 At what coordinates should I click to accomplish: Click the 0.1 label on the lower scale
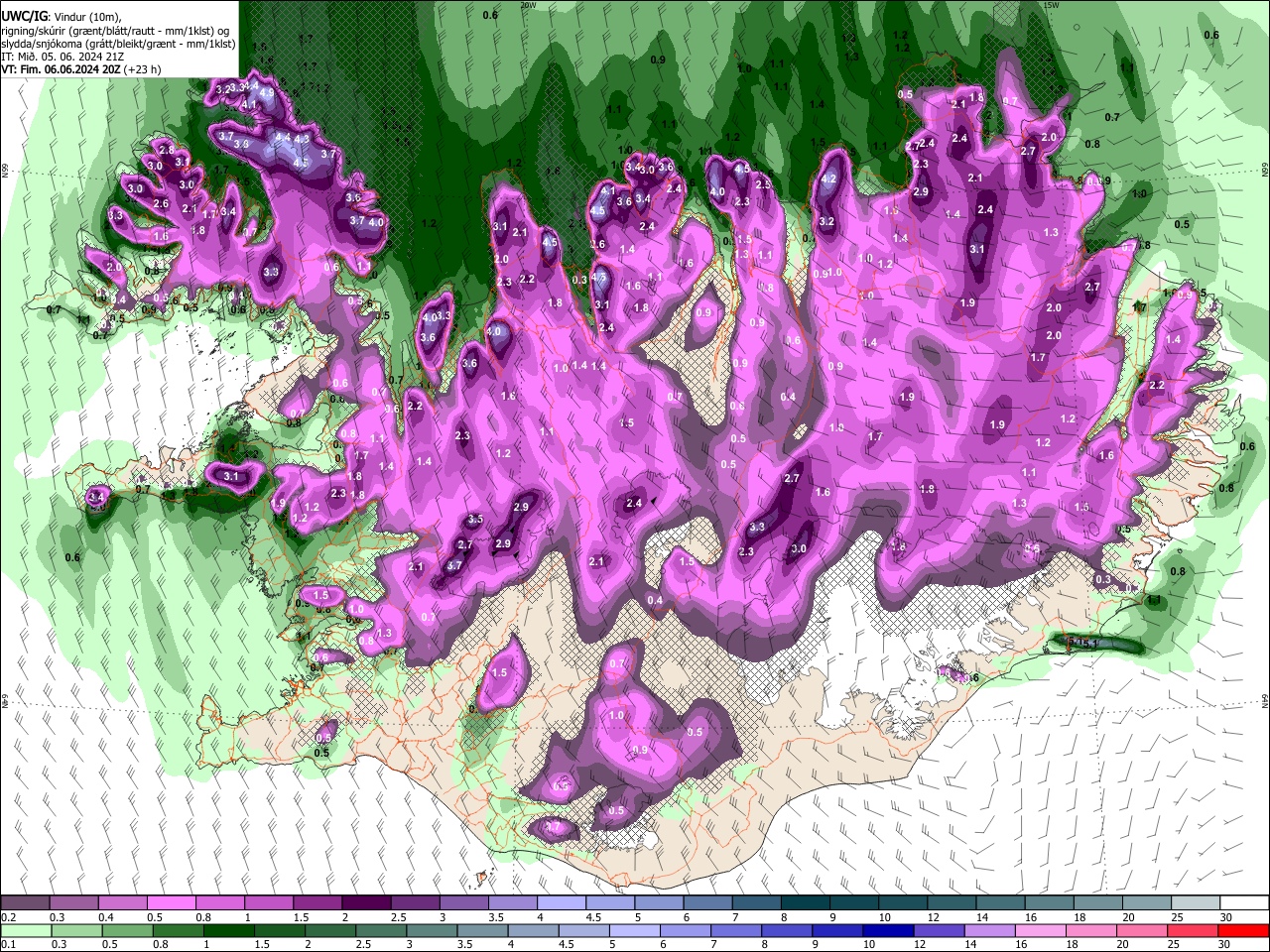click(x=9, y=943)
